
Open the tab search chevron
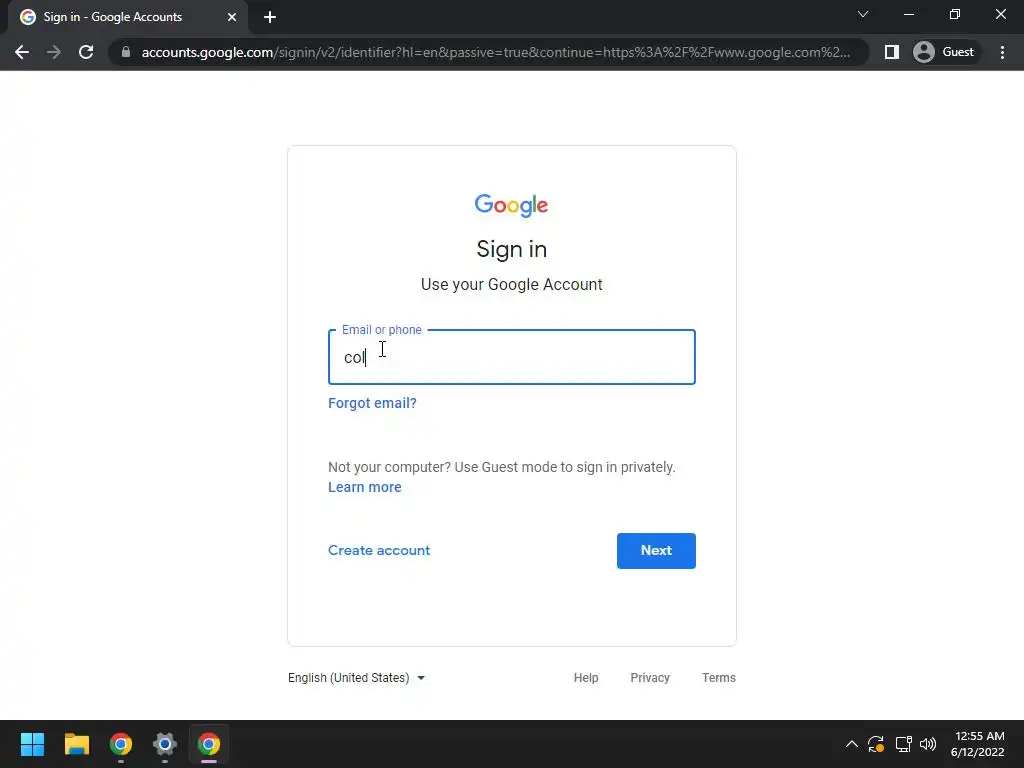pyautogui.click(x=863, y=14)
